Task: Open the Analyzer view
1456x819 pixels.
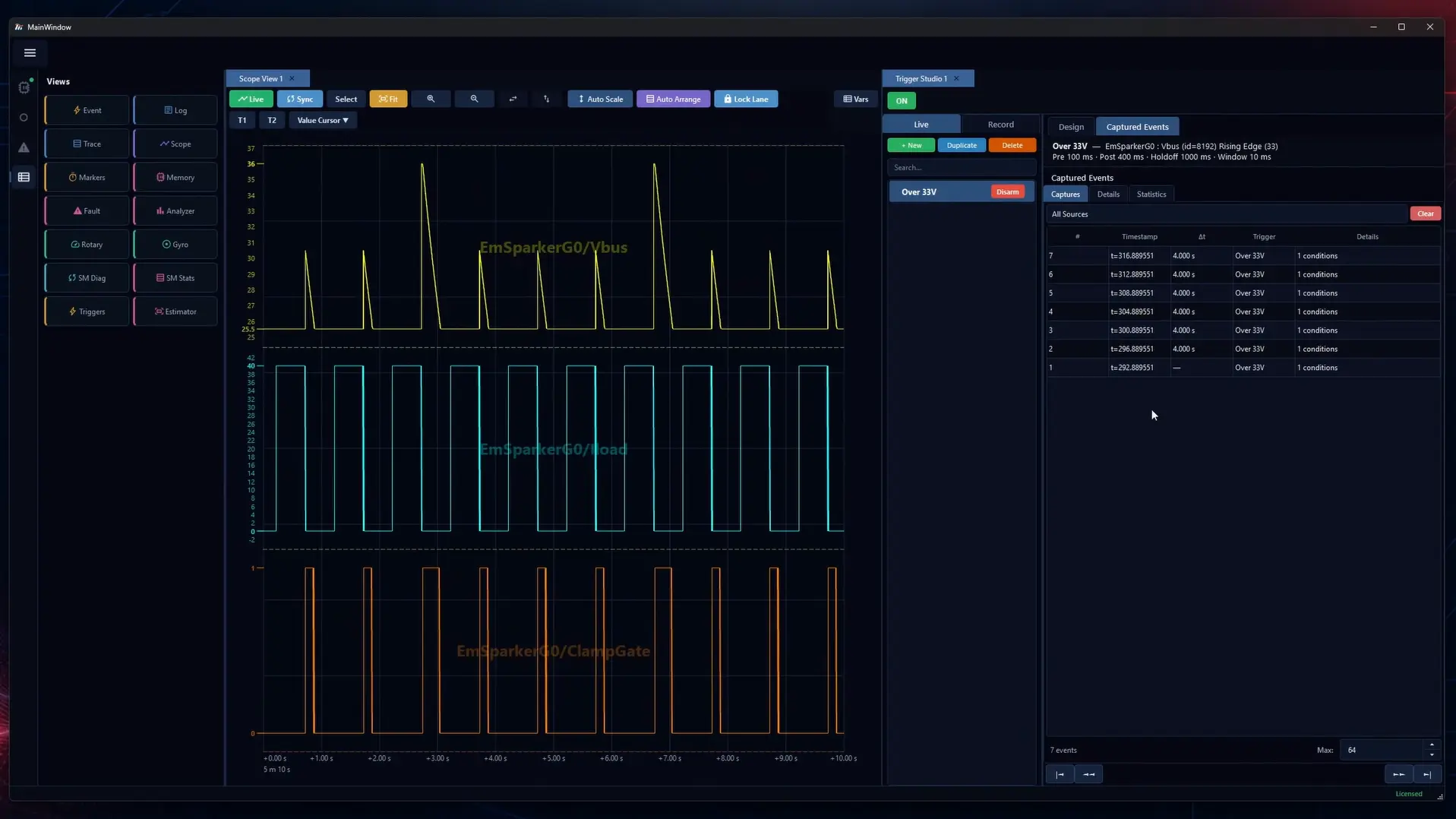Action: (175, 210)
